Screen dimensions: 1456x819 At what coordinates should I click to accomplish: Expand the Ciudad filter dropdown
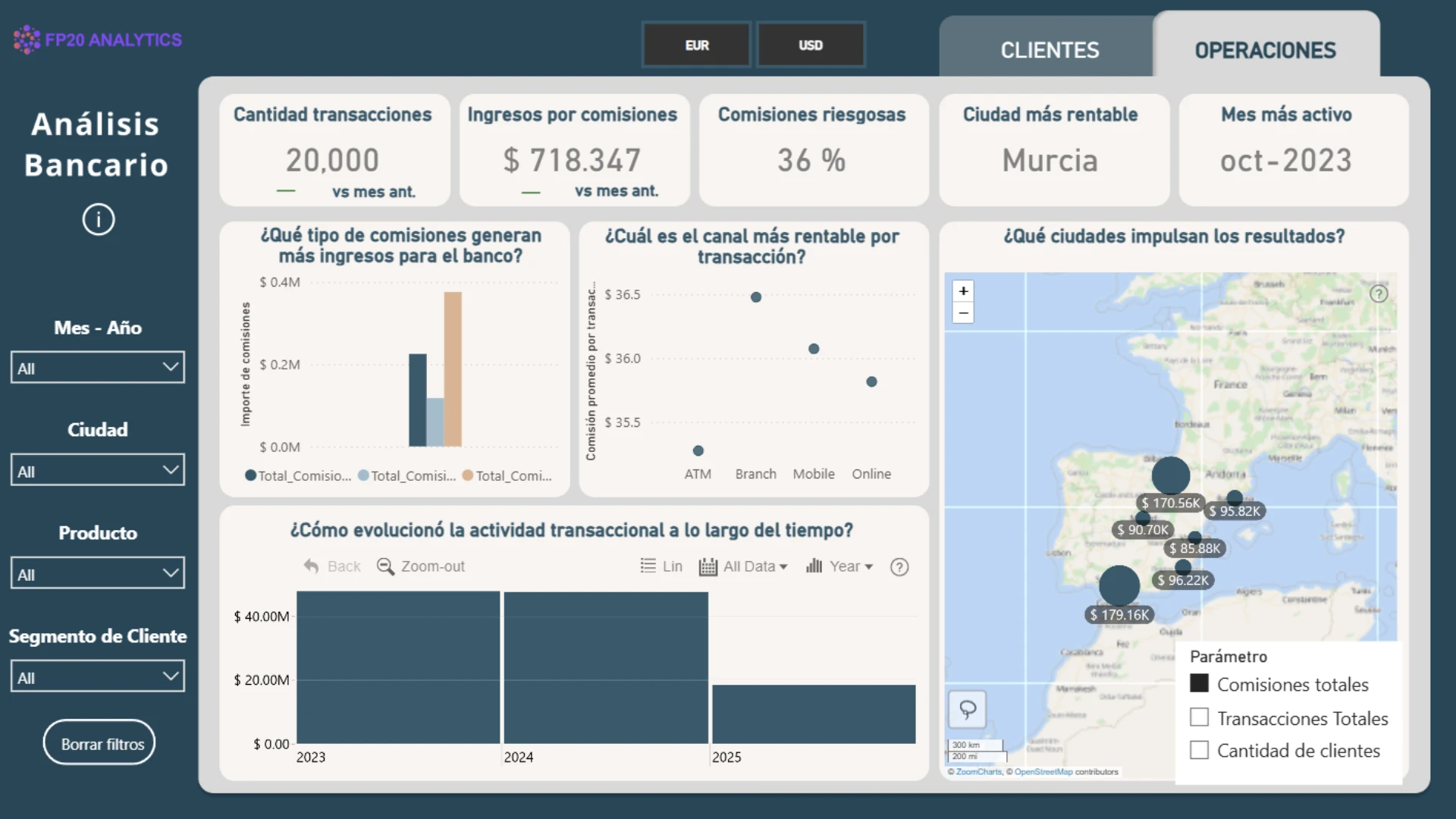pyautogui.click(x=98, y=470)
